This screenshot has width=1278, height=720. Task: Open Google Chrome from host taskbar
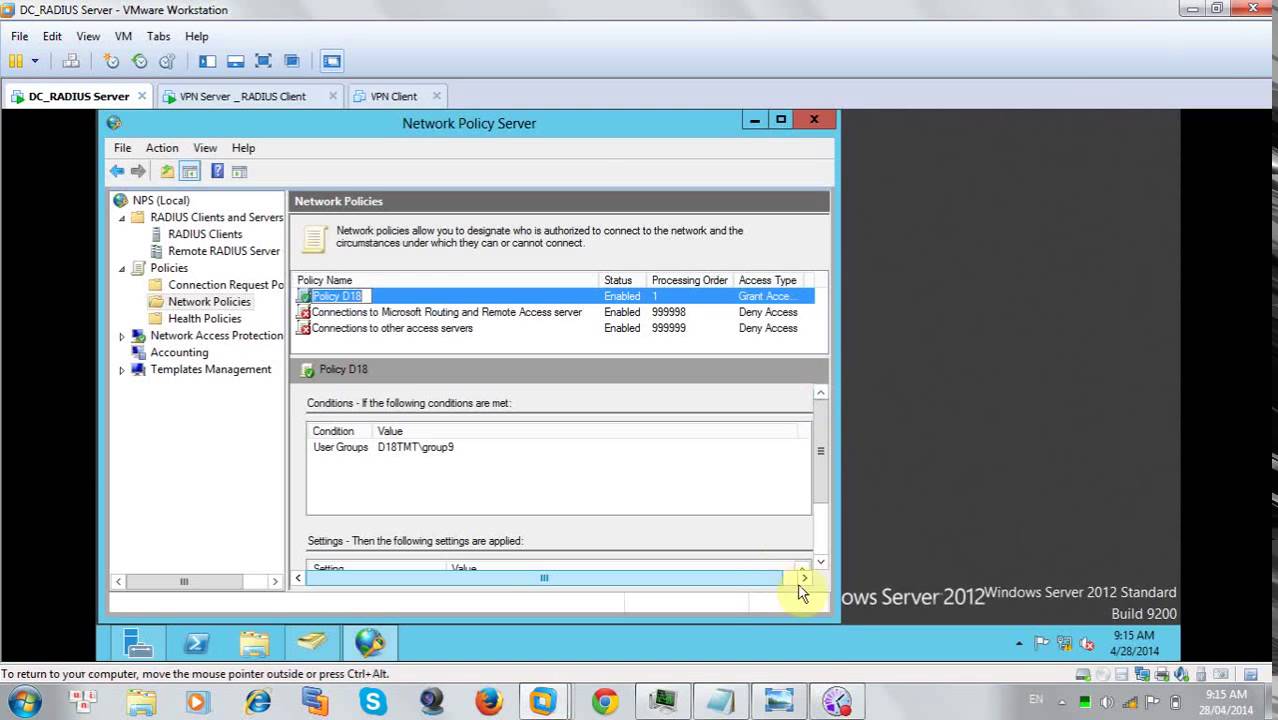[604, 701]
